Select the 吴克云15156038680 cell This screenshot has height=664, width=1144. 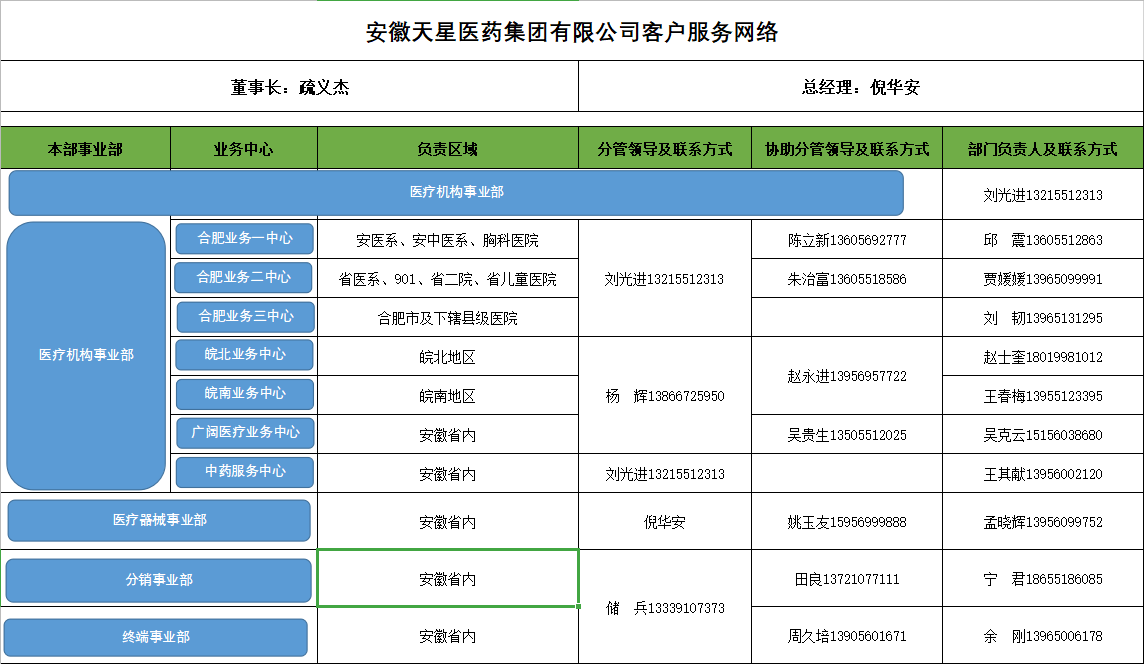pyautogui.click(x=1043, y=435)
